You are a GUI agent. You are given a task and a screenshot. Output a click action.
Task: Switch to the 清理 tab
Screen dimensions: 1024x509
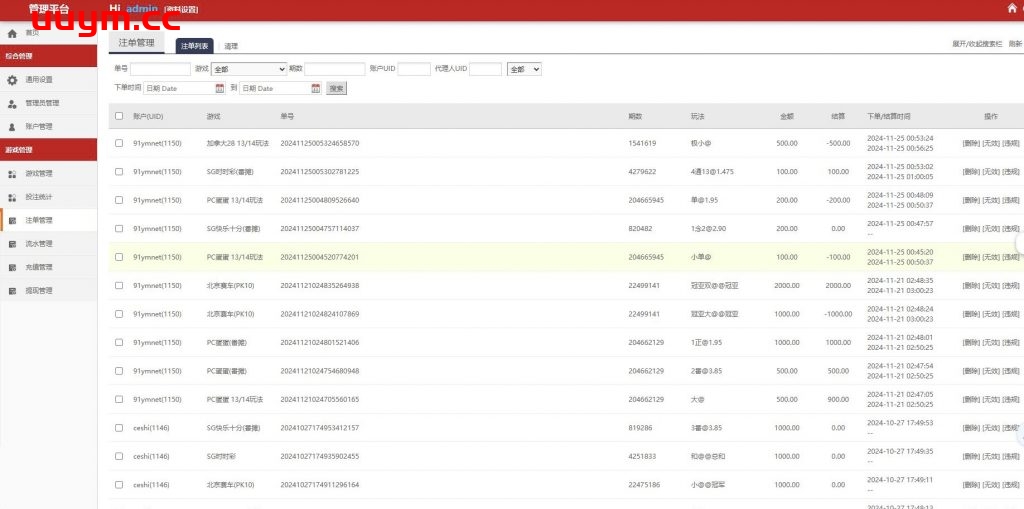pyautogui.click(x=231, y=46)
